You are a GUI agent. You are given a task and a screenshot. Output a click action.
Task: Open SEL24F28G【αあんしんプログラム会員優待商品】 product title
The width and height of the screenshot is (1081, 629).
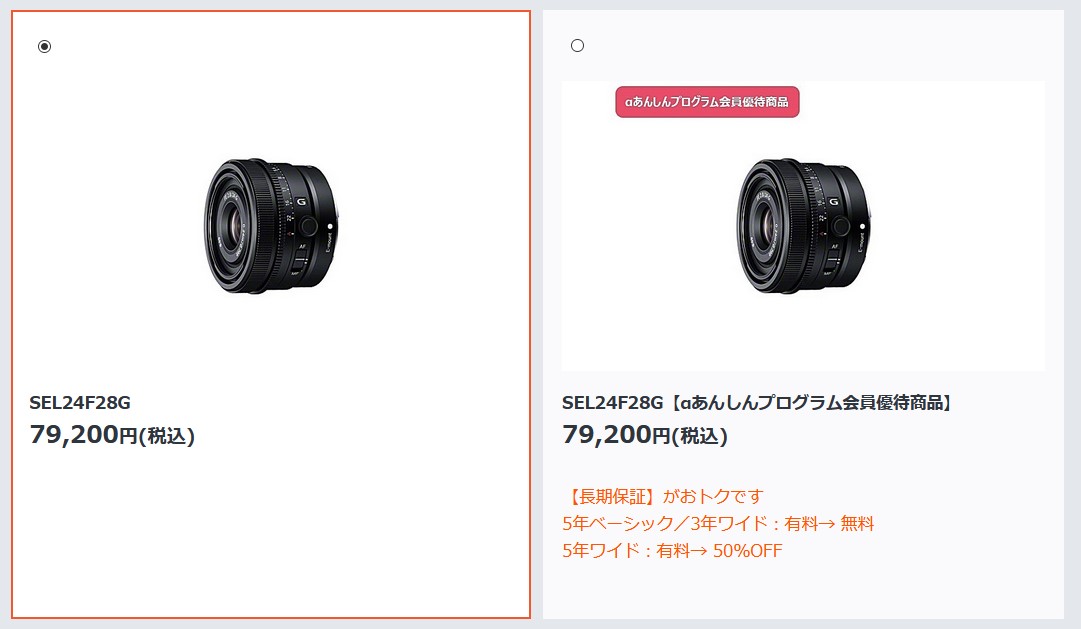[757, 403]
